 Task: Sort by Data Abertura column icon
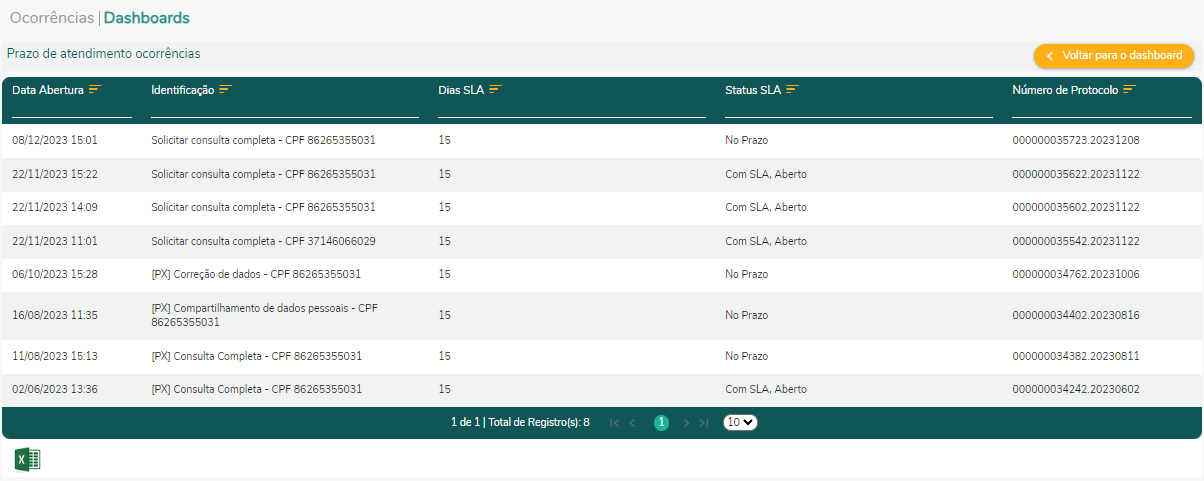95,90
